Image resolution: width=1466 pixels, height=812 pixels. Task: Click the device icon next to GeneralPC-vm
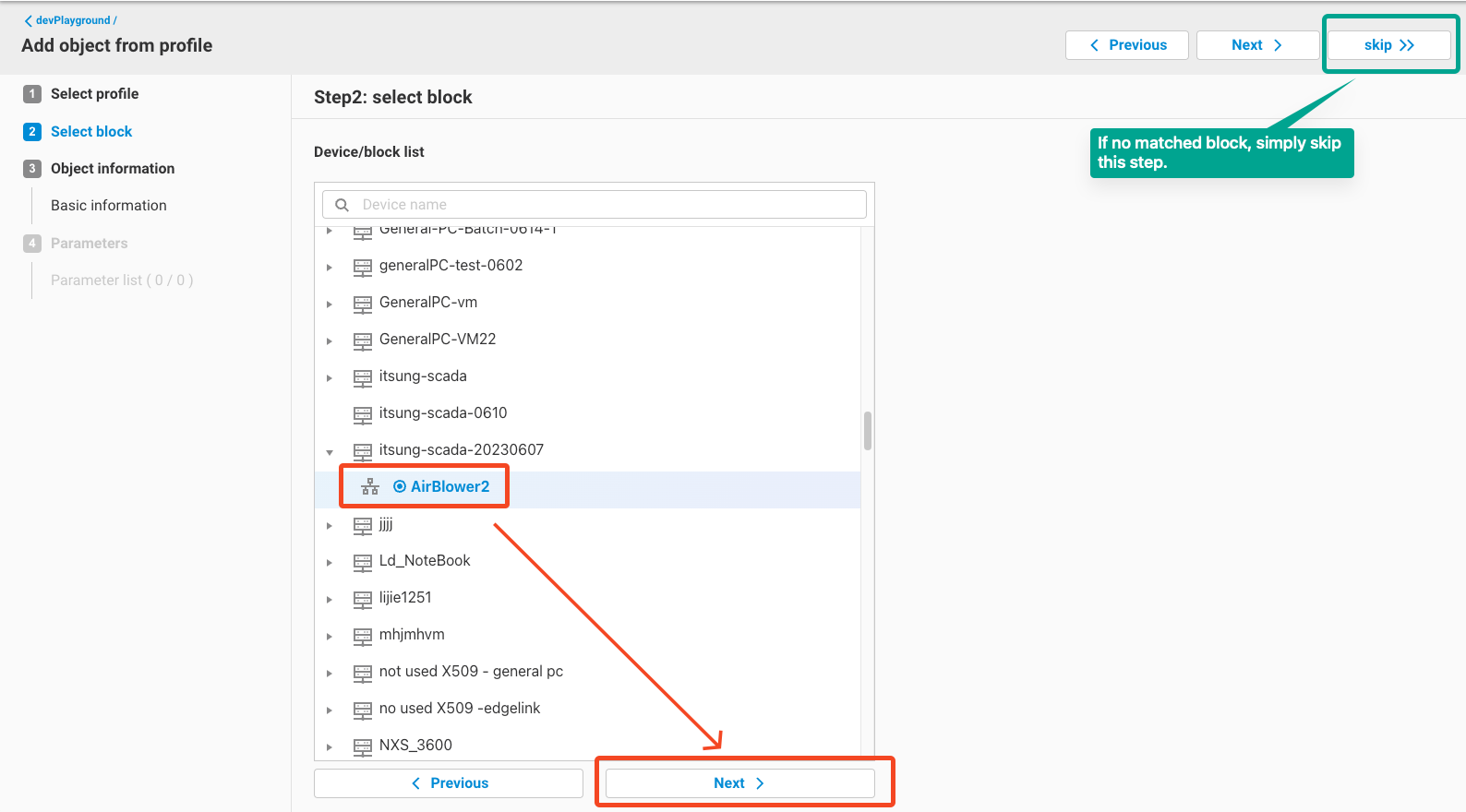click(x=363, y=304)
